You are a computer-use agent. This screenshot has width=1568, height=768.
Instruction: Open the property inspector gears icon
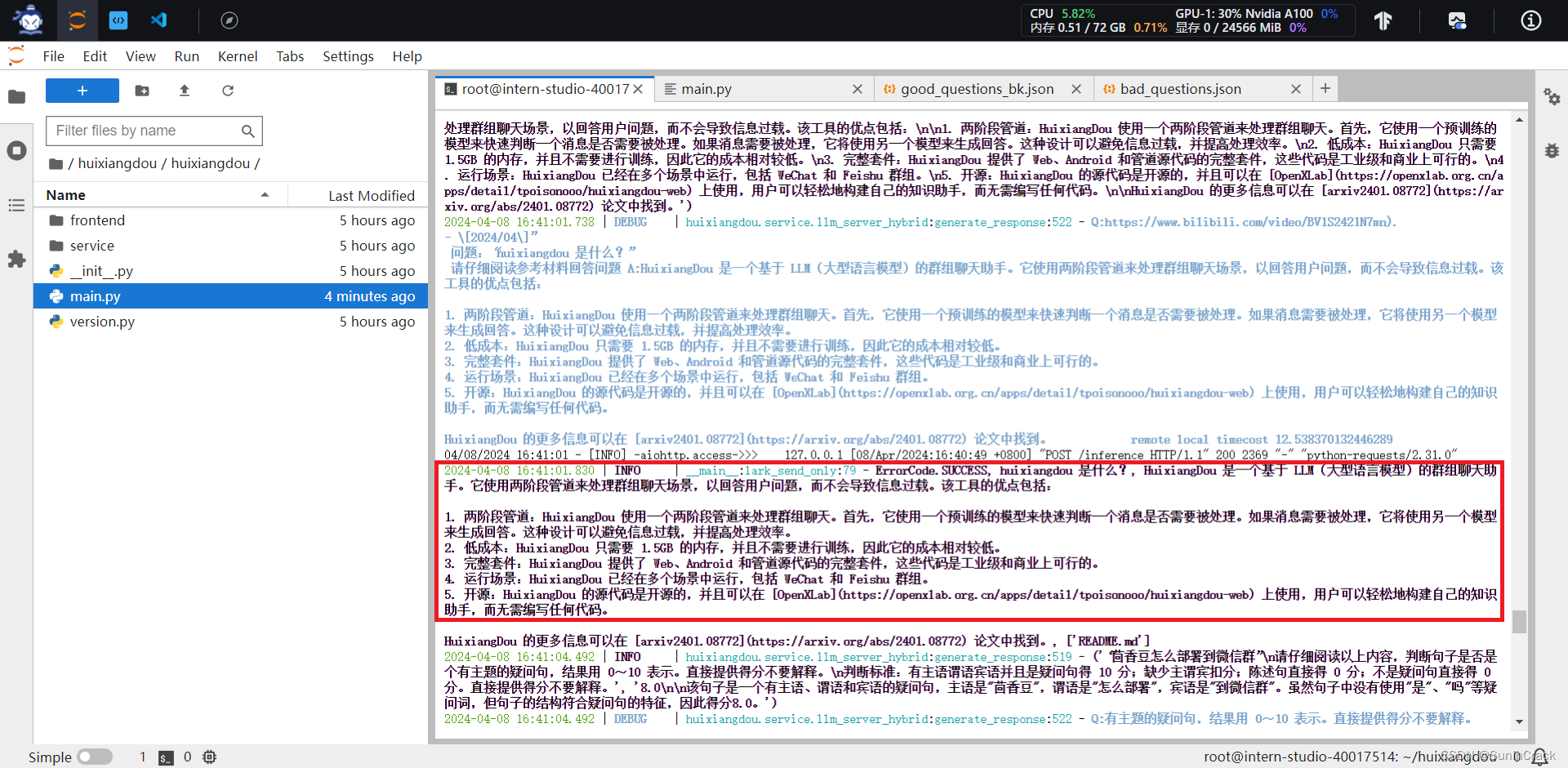point(1552,96)
